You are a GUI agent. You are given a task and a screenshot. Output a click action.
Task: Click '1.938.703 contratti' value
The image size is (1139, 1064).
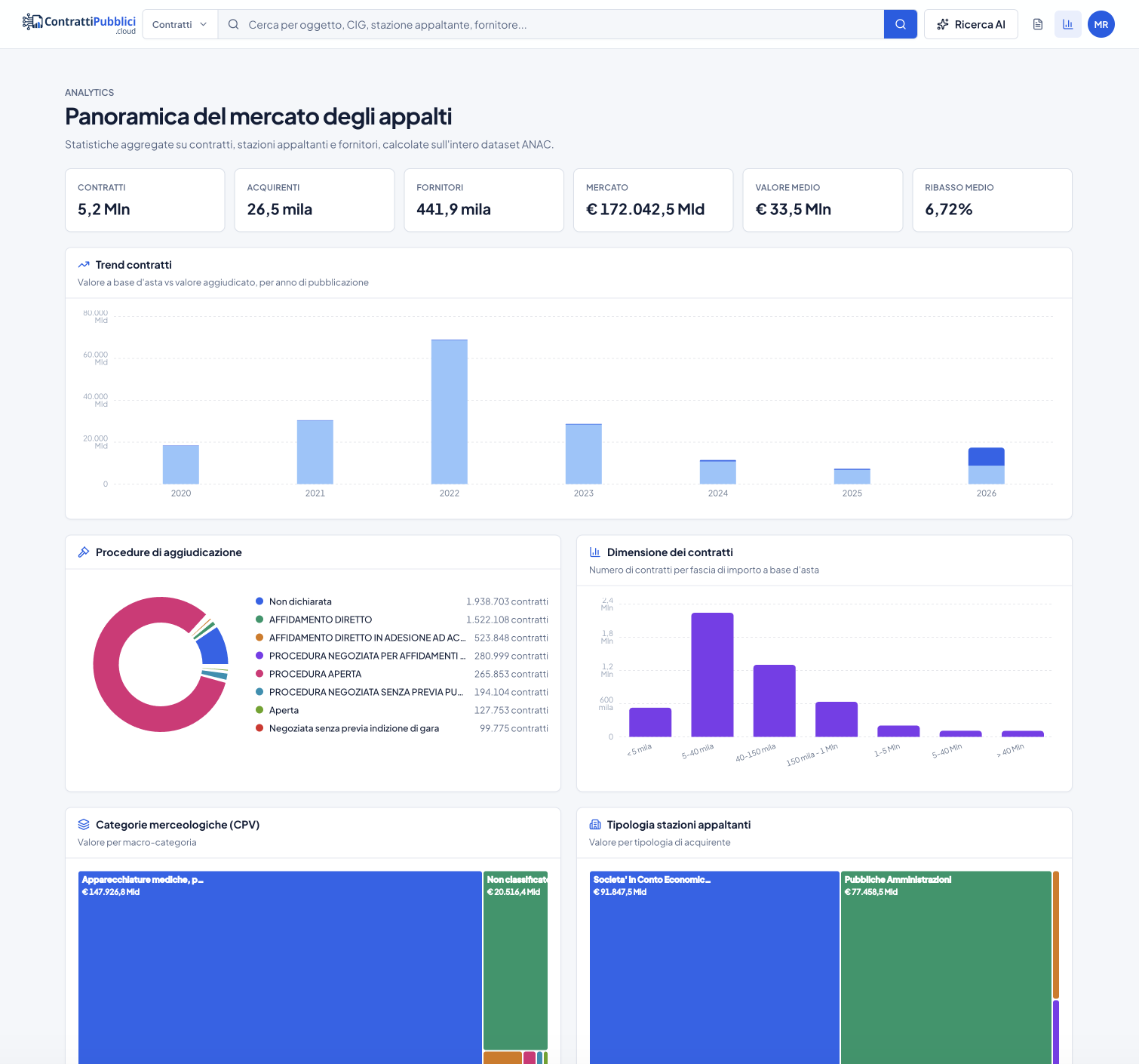click(507, 601)
